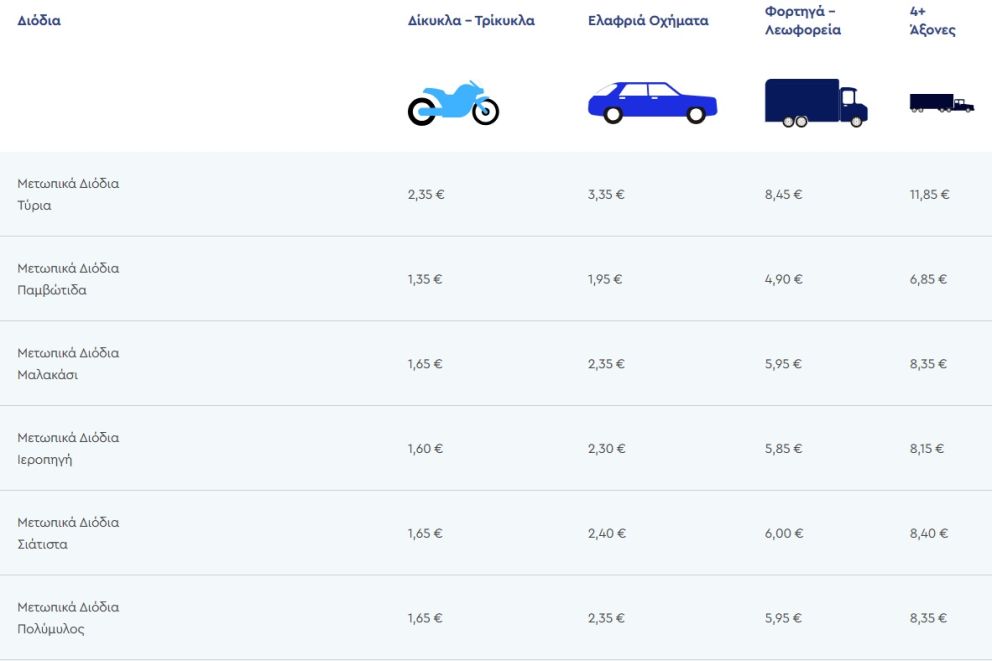Click the 3,35 € light vehicle price for Τύρια
This screenshot has width=992, height=661.
coord(606,195)
